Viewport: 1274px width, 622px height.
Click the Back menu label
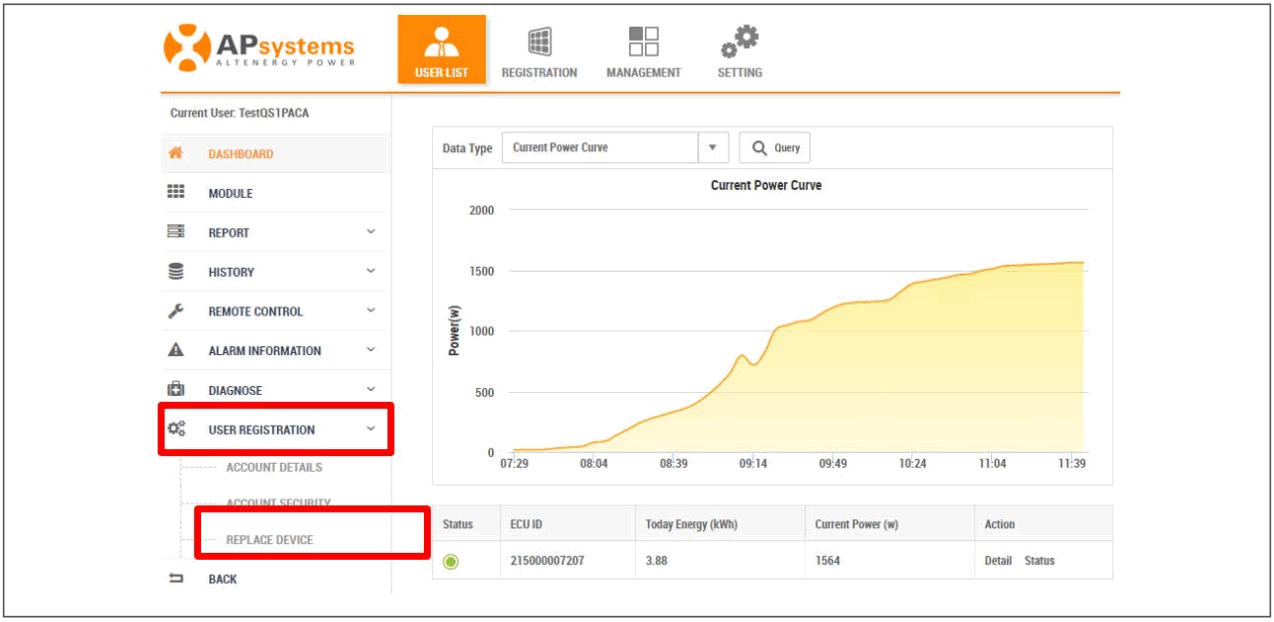pos(223,579)
